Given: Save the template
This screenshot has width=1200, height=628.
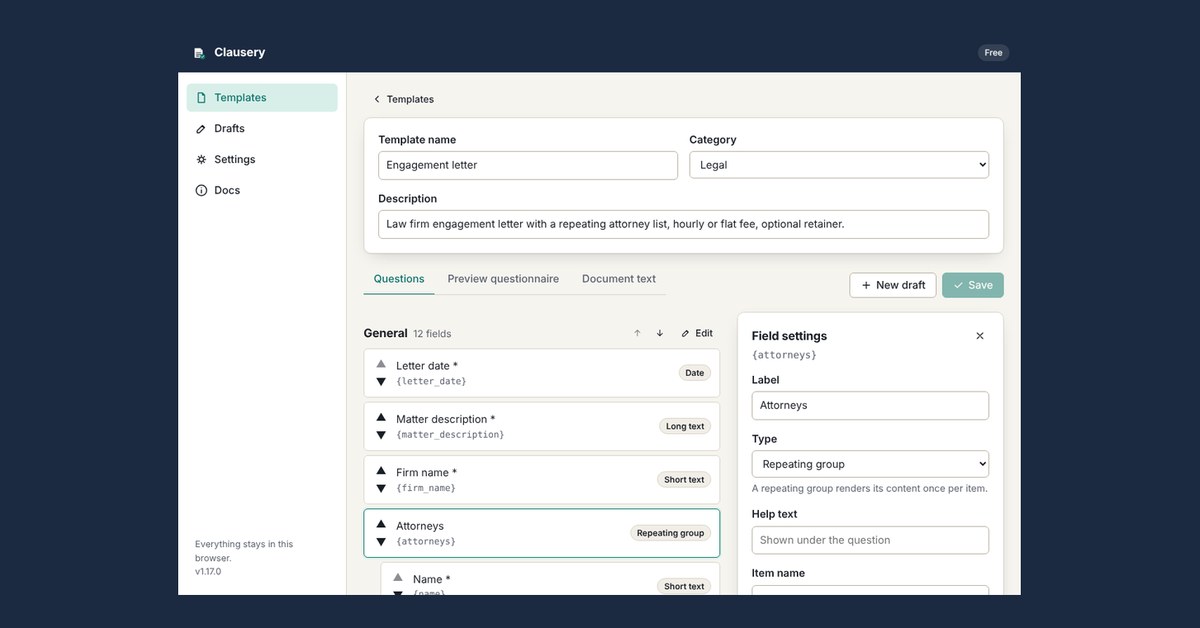Looking at the screenshot, I should (x=973, y=285).
